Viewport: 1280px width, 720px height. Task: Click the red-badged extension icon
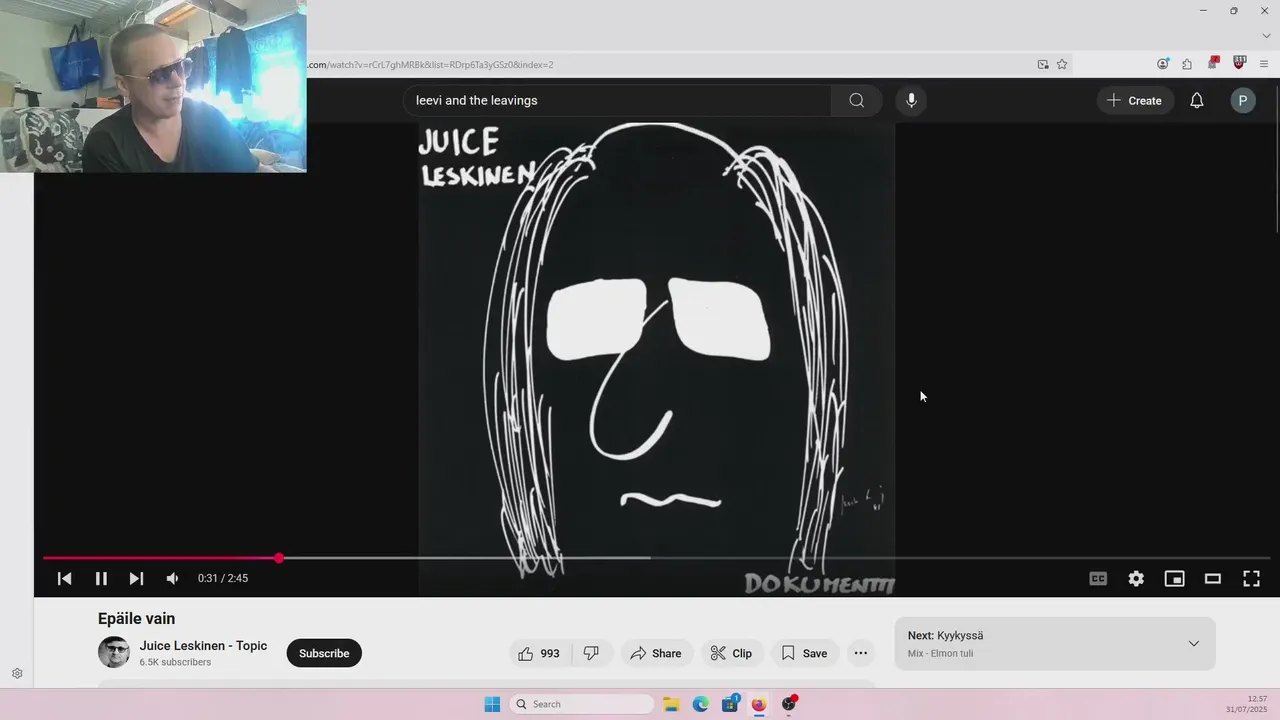pos(1213,63)
